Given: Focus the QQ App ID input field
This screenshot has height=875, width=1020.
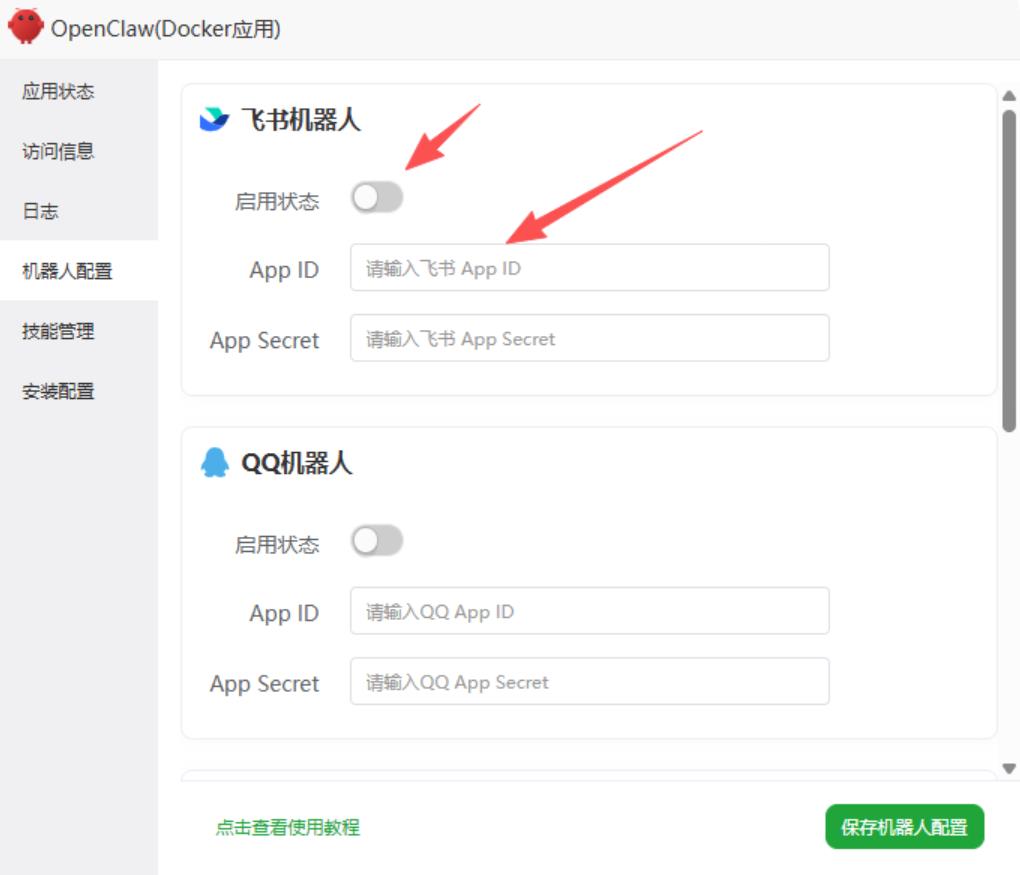Looking at the screenshot, I should coord(589,611).
